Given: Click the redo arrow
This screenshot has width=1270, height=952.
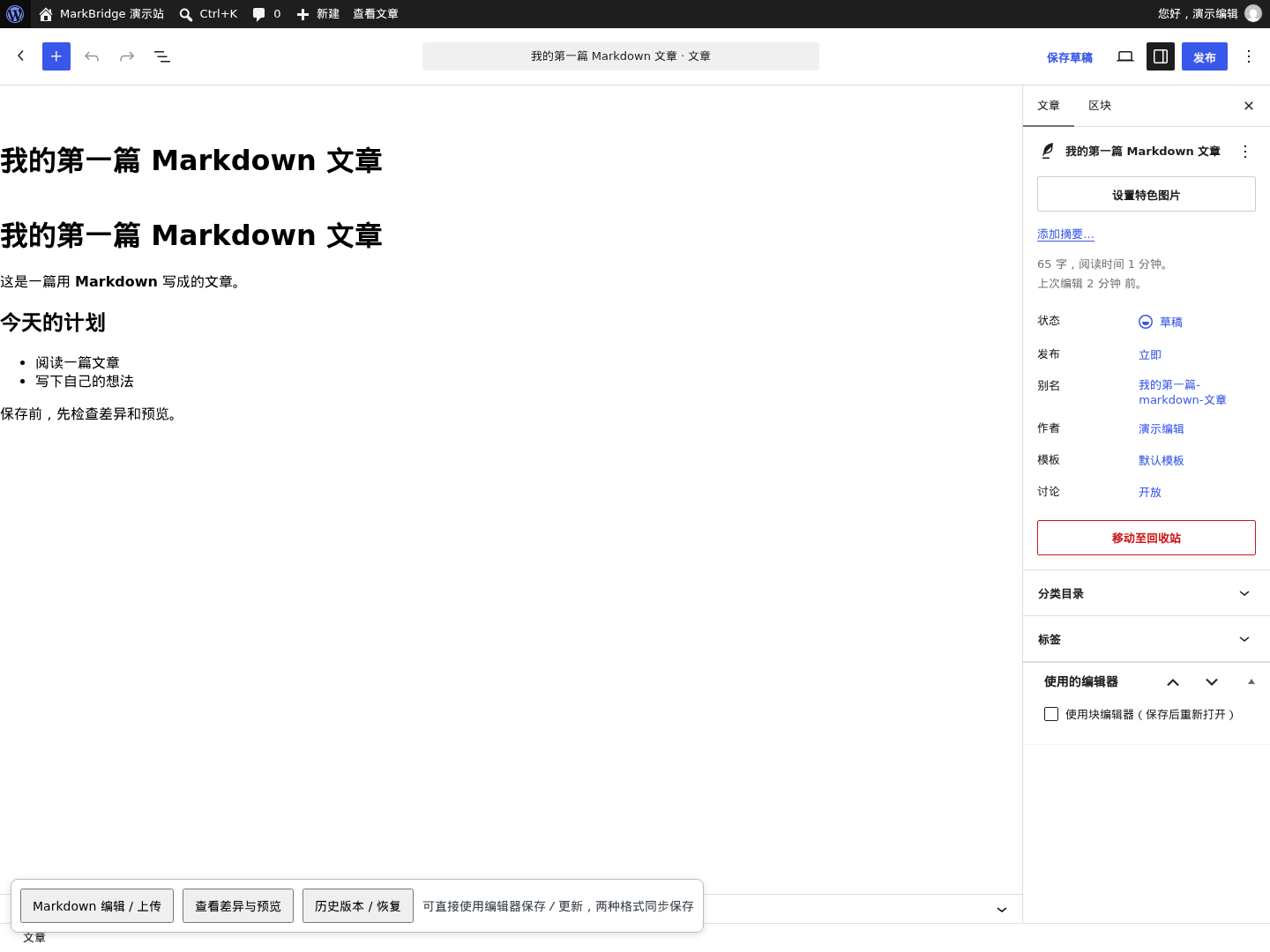Looking at the screenshot, I should [x=127, y=56].
